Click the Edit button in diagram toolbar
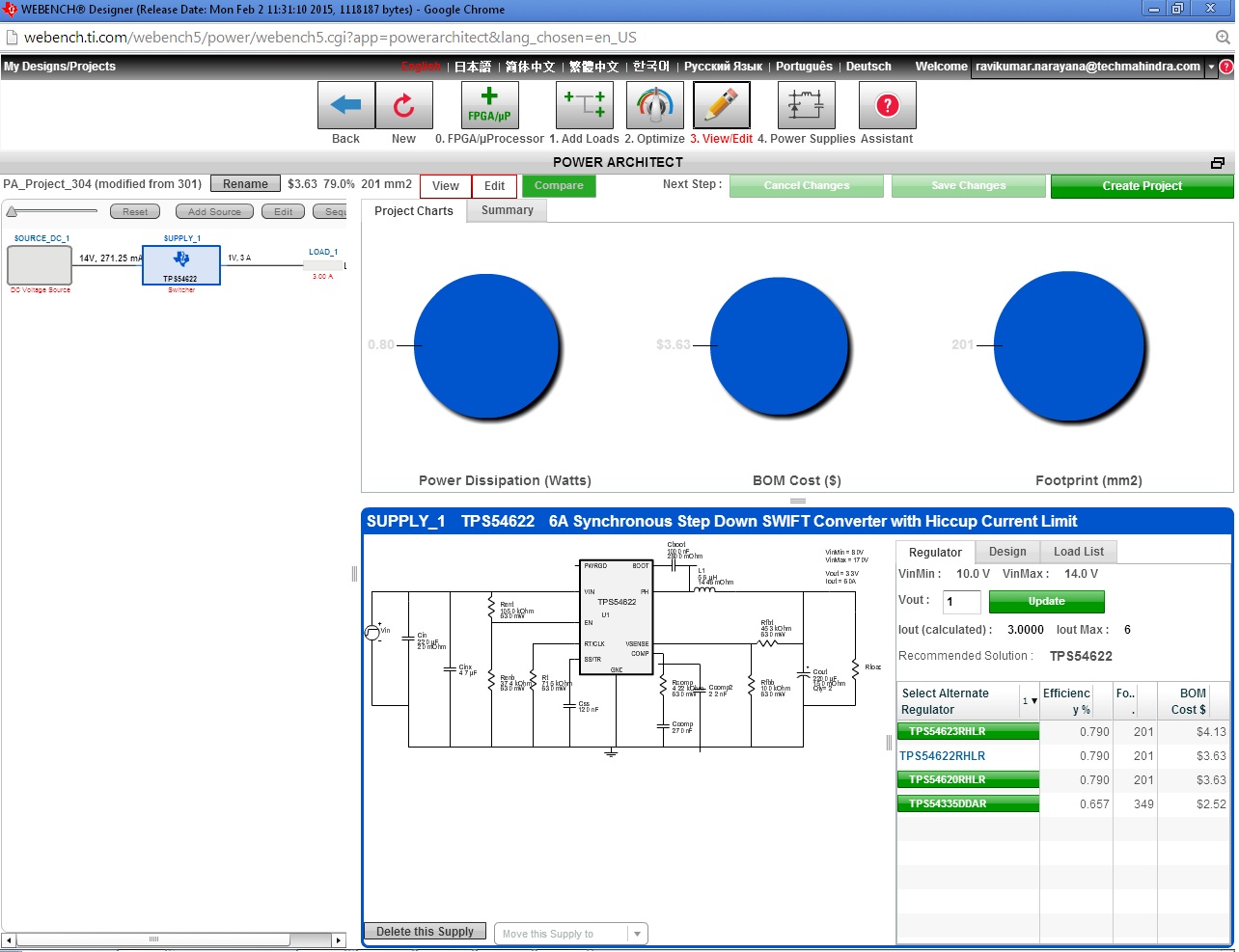 pos(284,212)
